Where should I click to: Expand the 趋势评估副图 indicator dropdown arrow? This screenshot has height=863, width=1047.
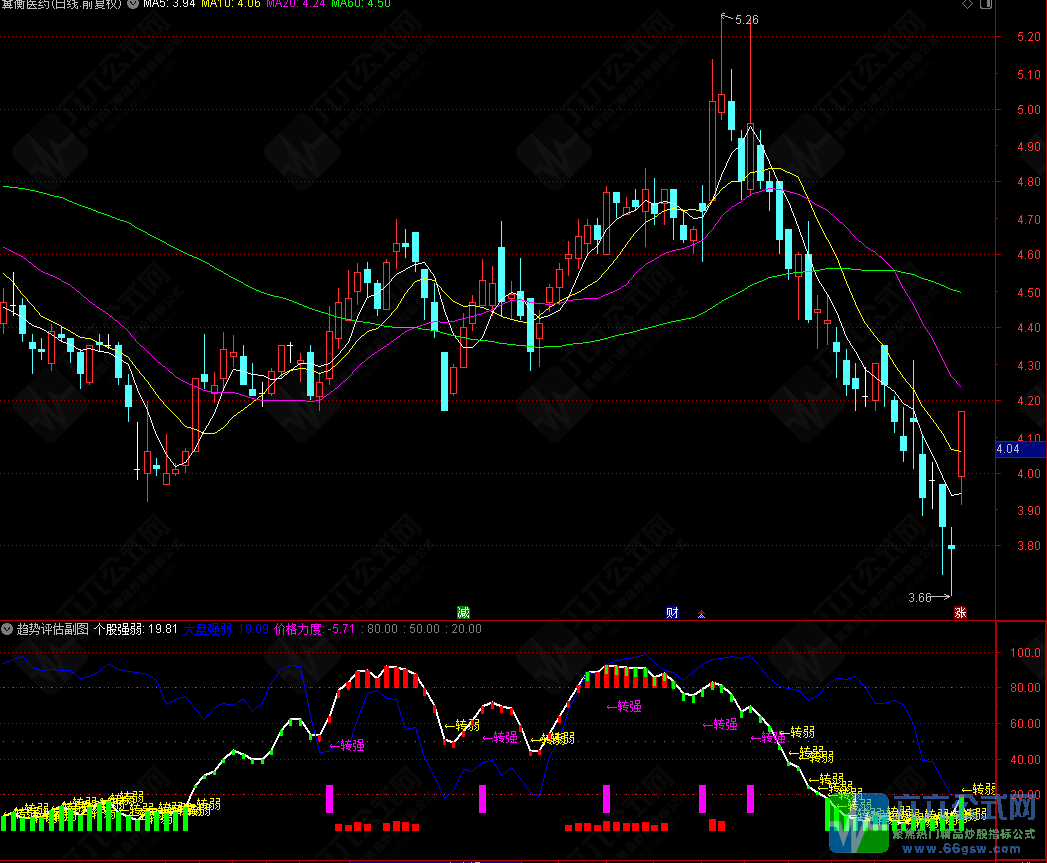tap(7, 629)
